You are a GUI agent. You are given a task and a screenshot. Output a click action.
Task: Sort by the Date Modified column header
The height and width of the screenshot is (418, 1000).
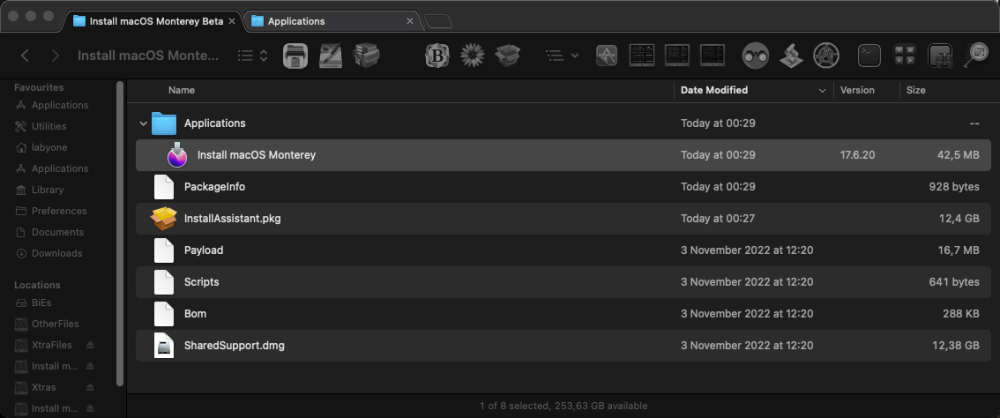point(714,90)
